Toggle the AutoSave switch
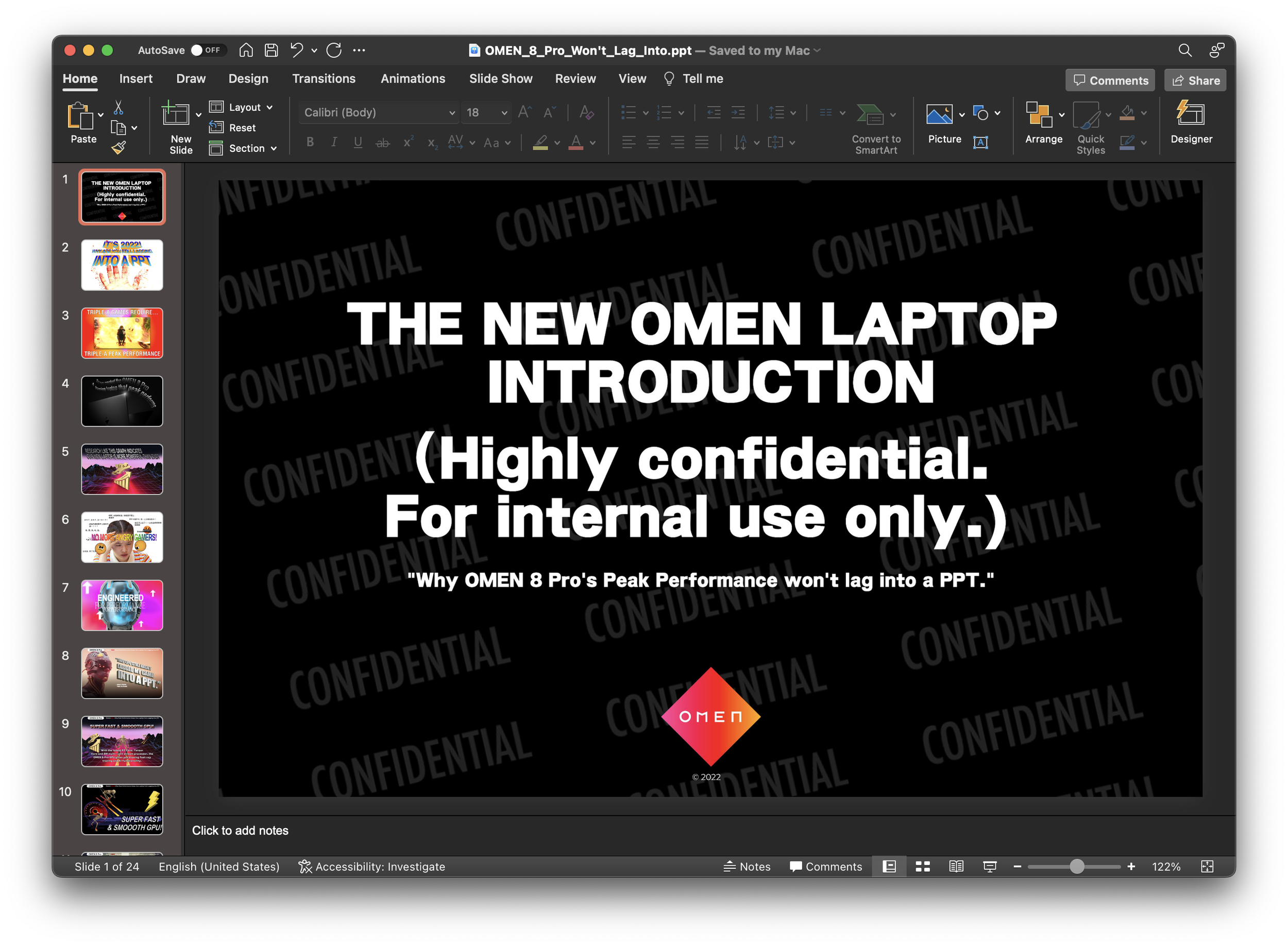This screenshot has width=1288, height=946. click(206, 50)
